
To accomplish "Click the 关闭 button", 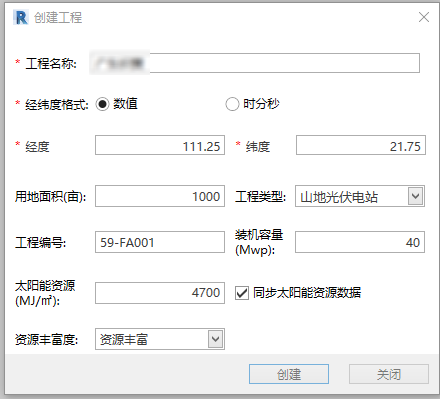I will pyautogui.click(x=389, y=374).
